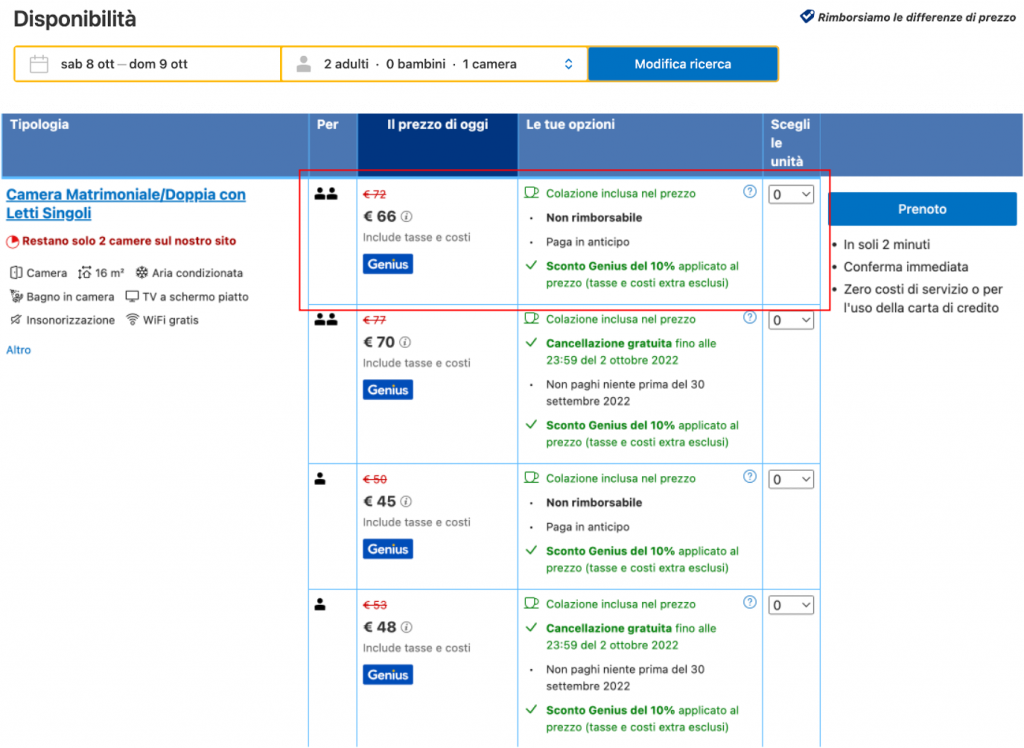Click Genius badge under € 66 price

[x=387, y=264]
